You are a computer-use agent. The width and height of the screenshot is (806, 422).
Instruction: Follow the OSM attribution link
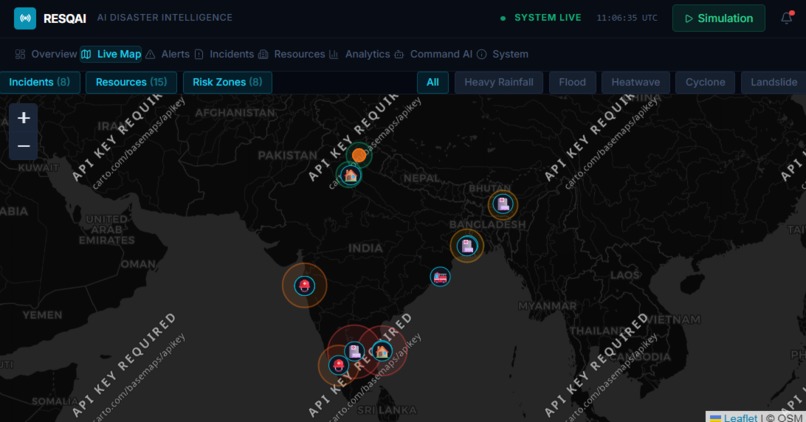pyautogui.click(x=791, y=418)
